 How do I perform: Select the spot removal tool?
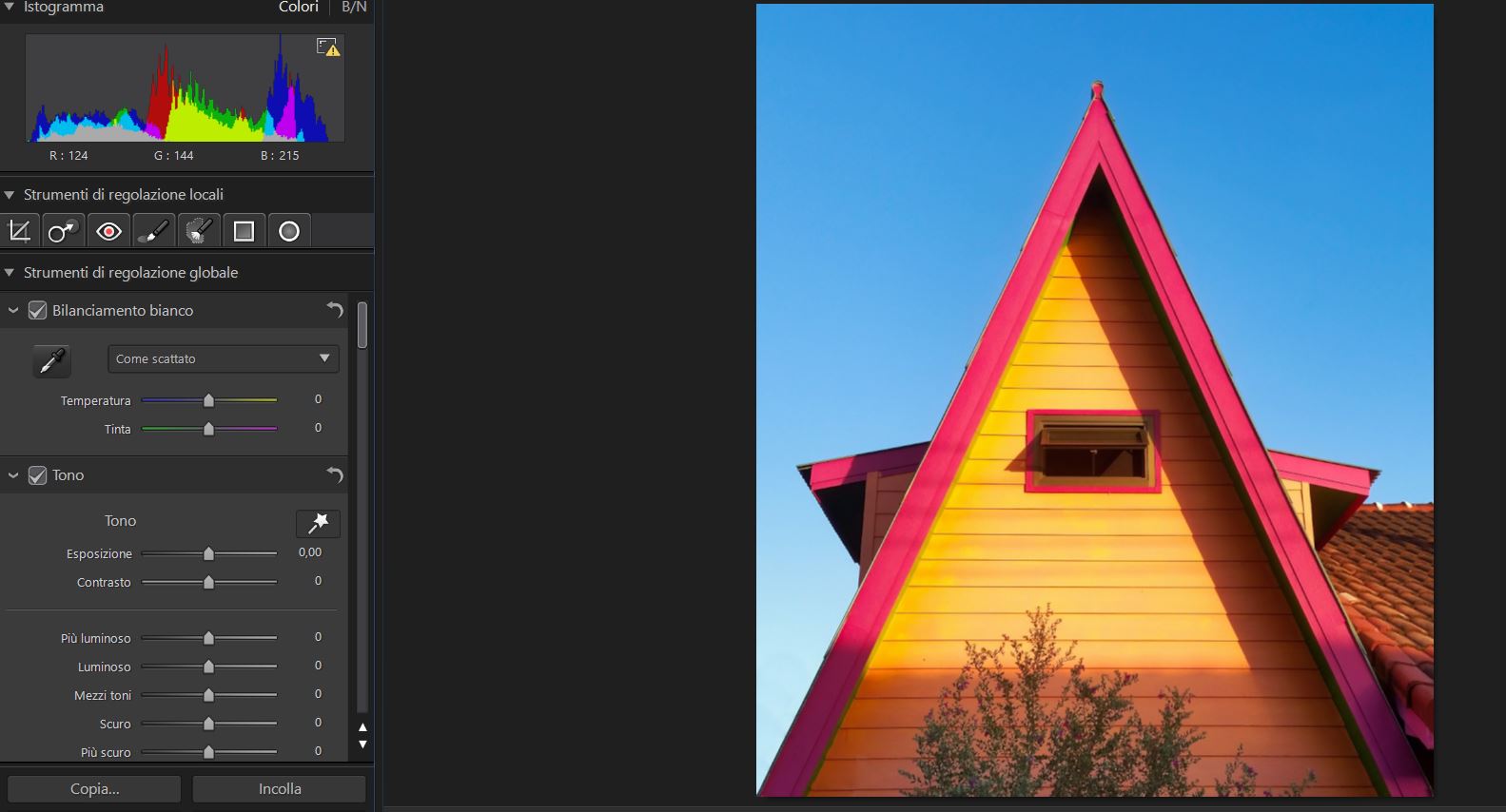tap(63, 231)
